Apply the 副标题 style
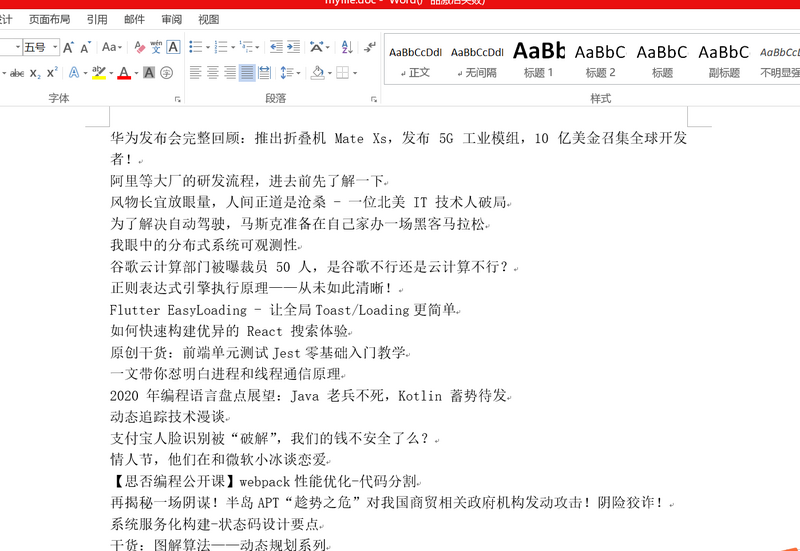The image size is (800, 551). pyautogui.click(x=724, y=61)
